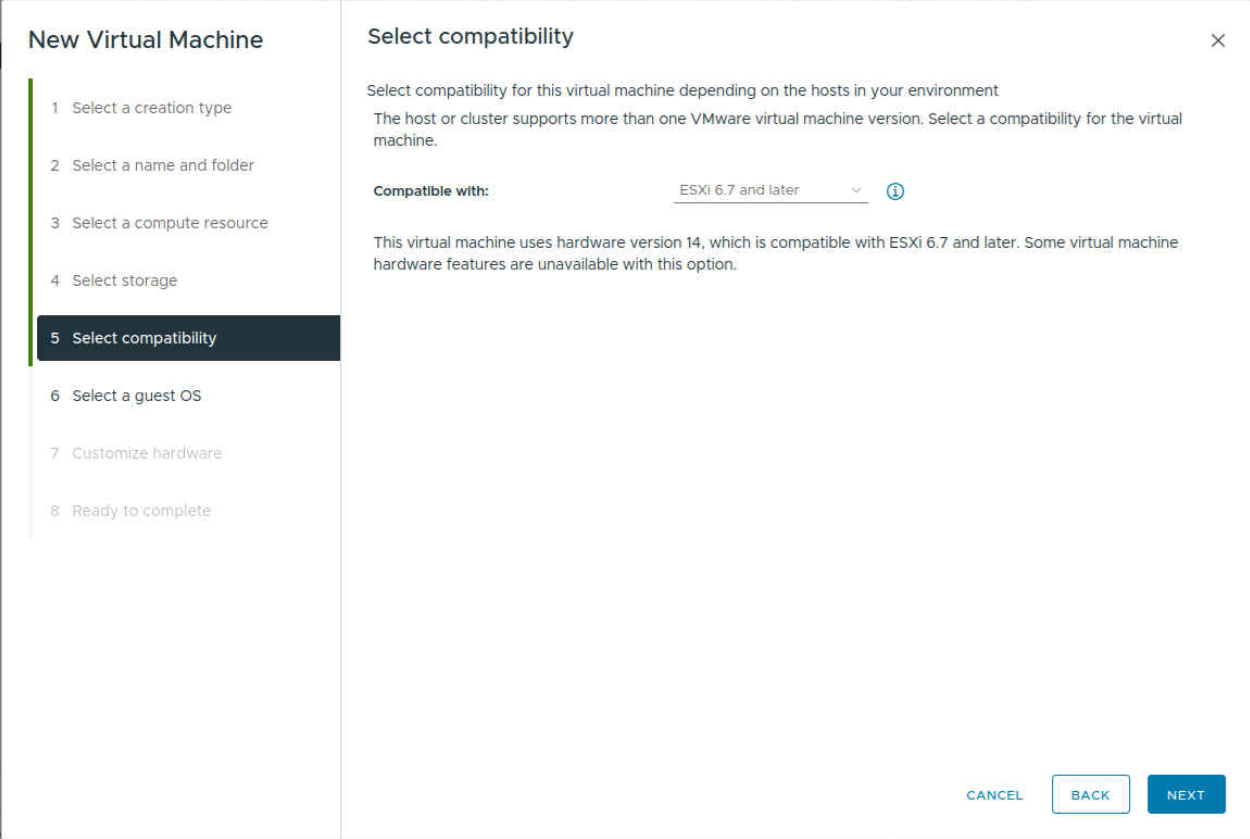
Task: Cancel the New Virtual Machine wizard
Action: click(994, 794)
